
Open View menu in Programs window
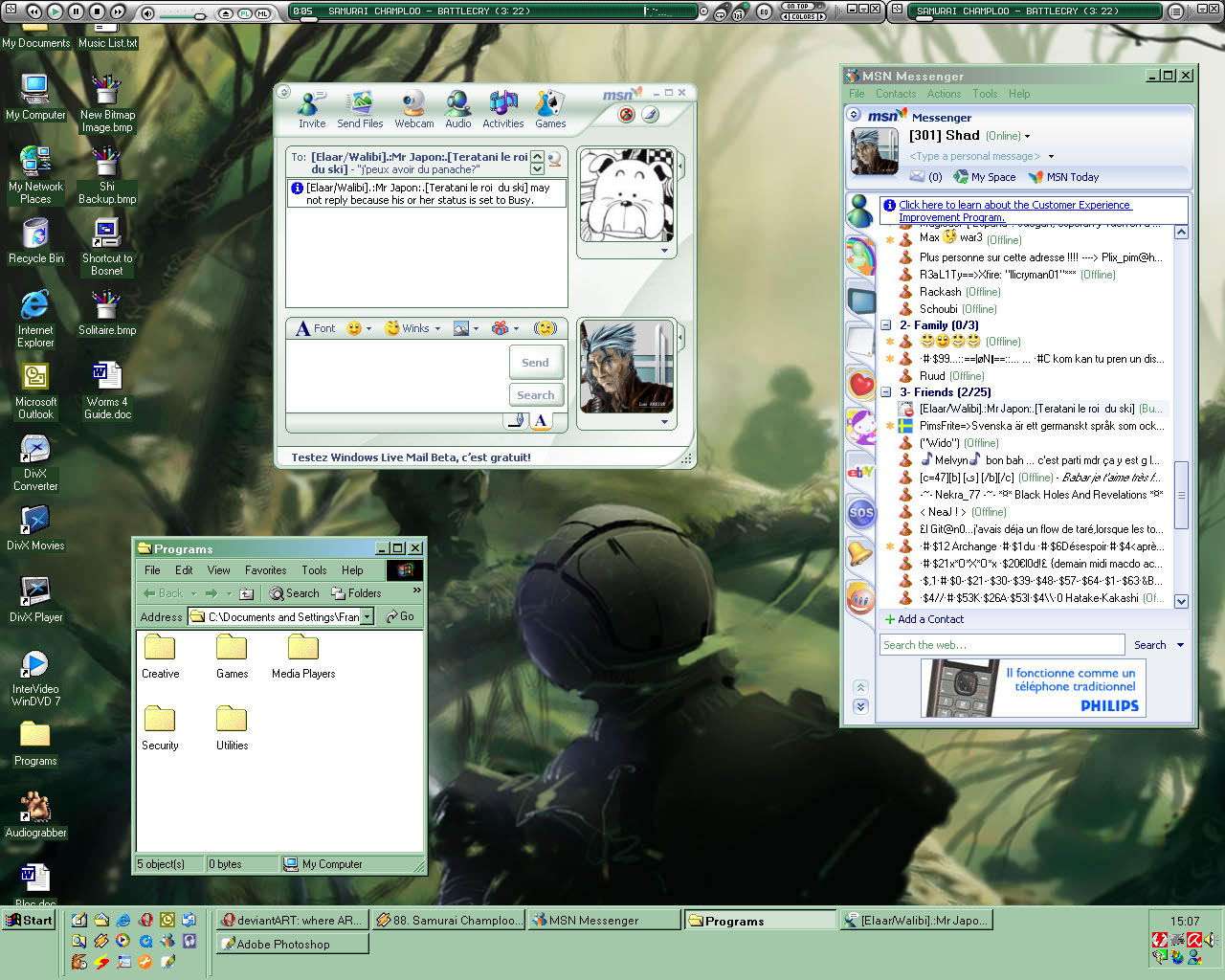pos(219,570)
